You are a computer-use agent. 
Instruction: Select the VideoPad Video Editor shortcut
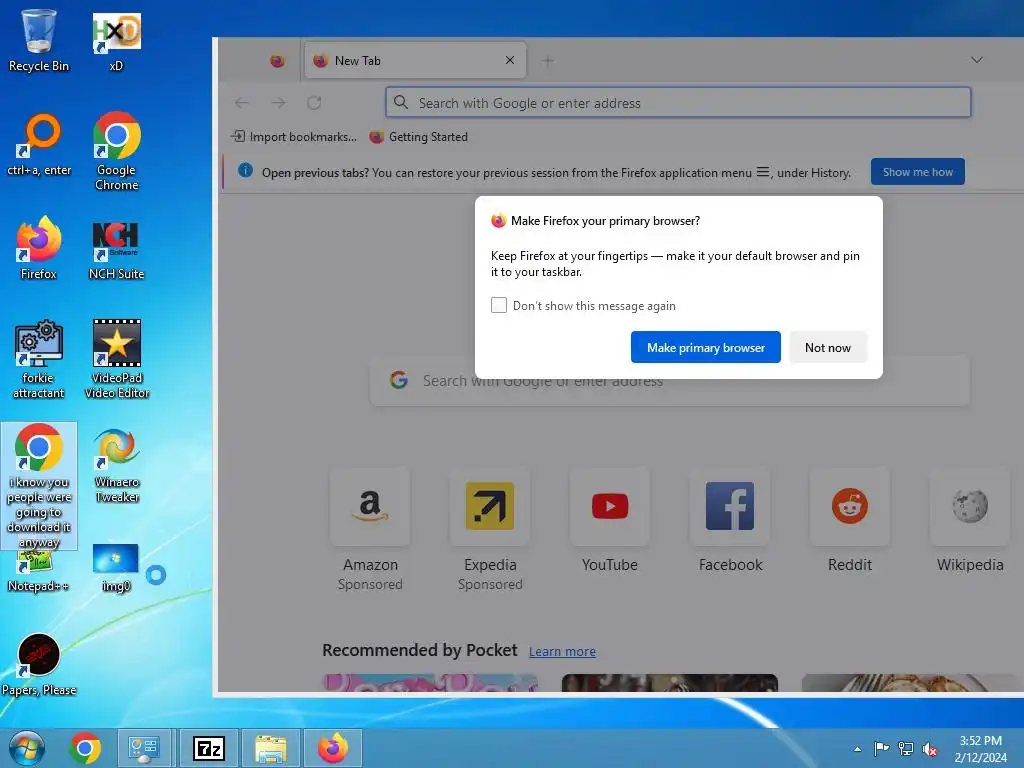click(116, 360)
